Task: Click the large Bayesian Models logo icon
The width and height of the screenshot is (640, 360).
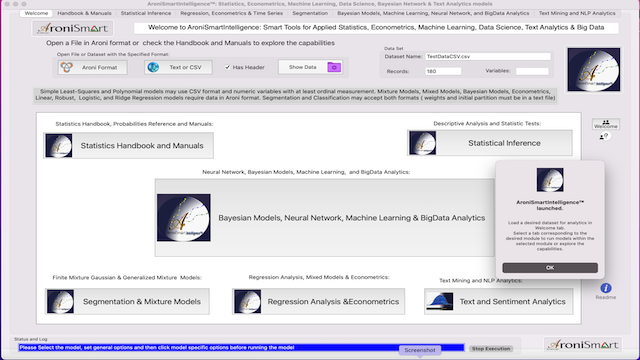Action: (x=184, y=218)
